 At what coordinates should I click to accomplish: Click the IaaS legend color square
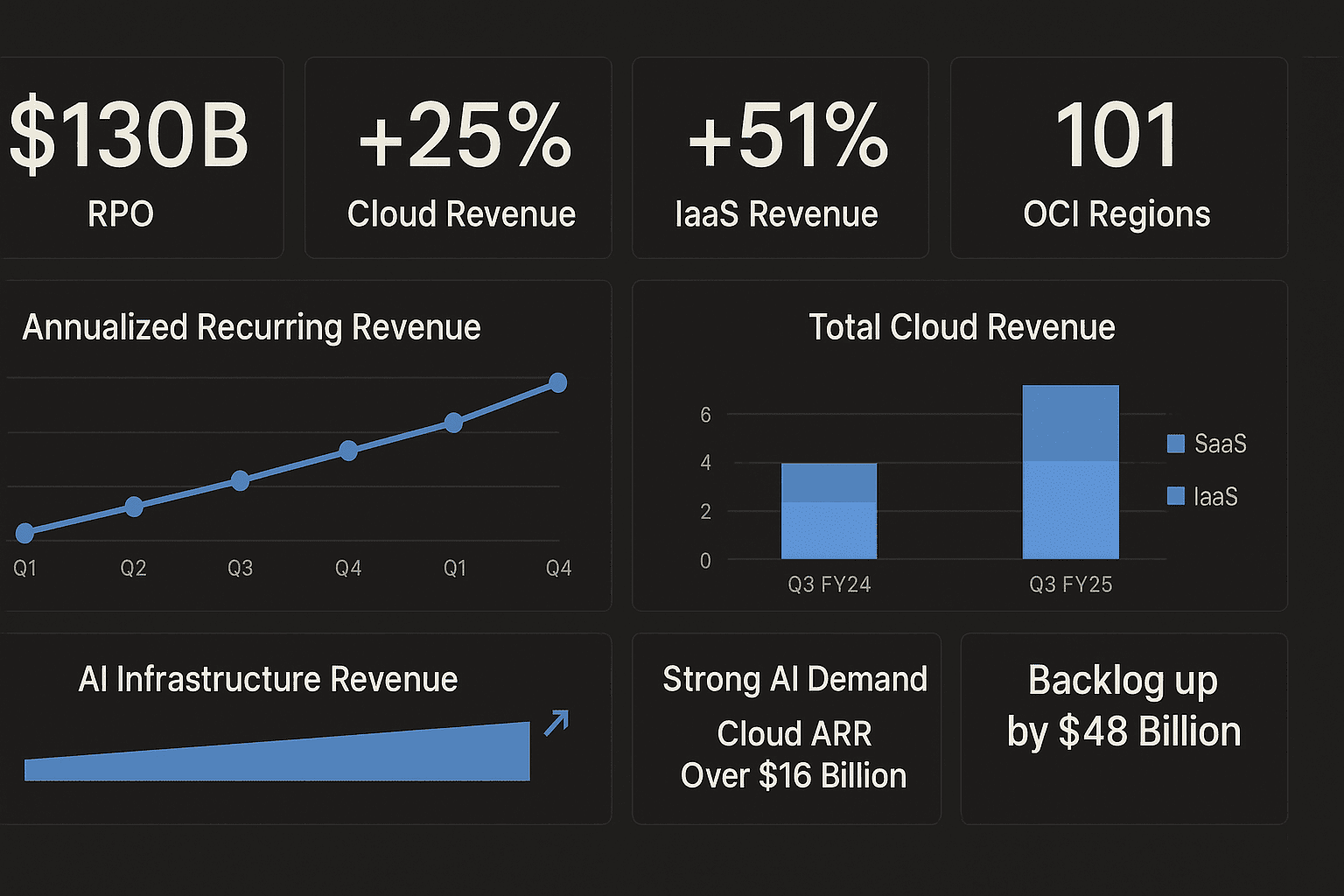pyautogui.click(x=1176, y=496)
